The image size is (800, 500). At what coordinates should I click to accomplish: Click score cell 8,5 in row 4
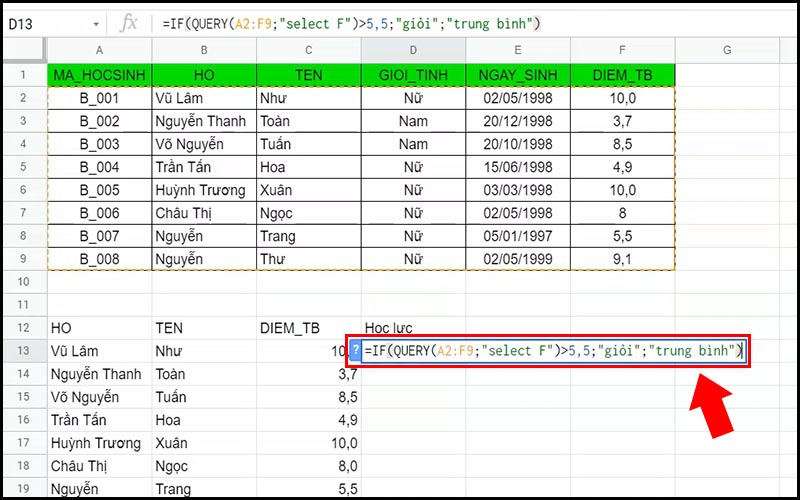(622, 144)
